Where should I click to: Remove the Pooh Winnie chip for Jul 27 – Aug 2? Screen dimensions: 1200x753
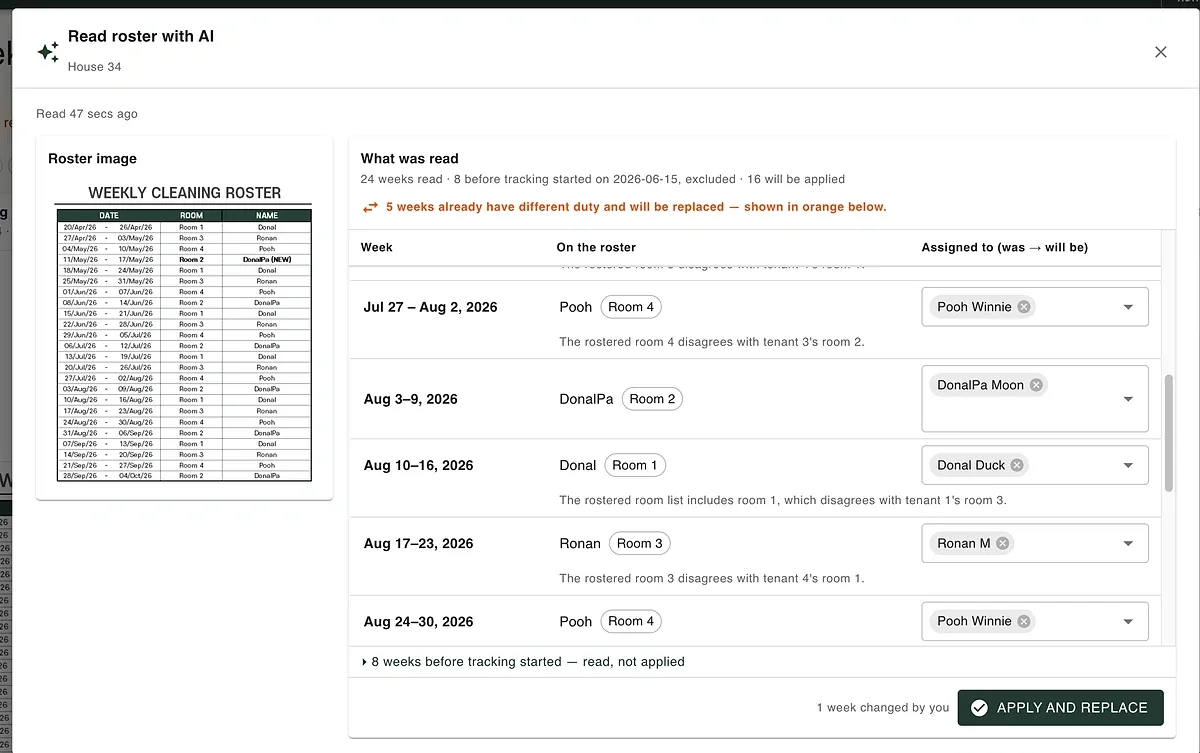click(x=1024, y=307)
